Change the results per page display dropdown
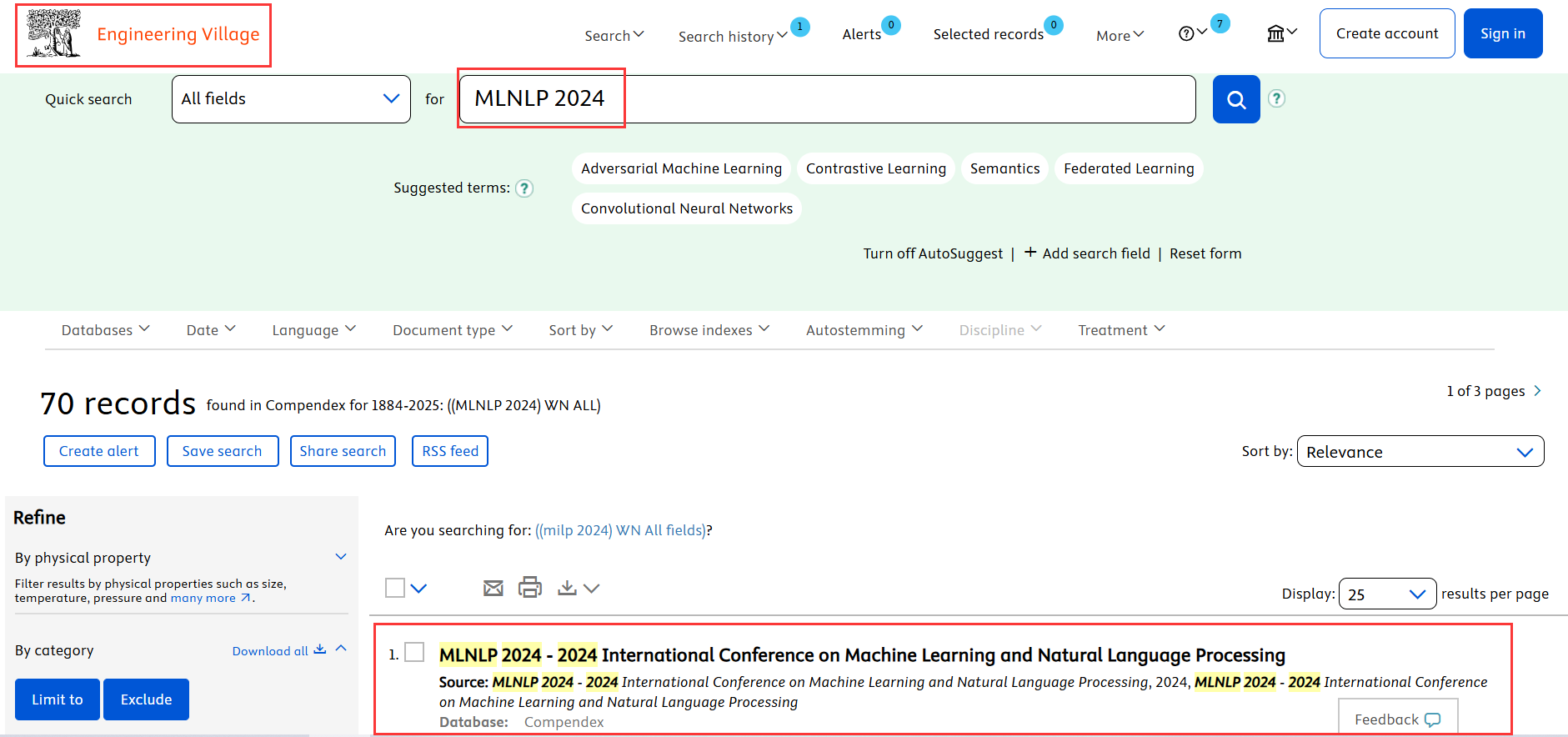 click(1386, 594)
